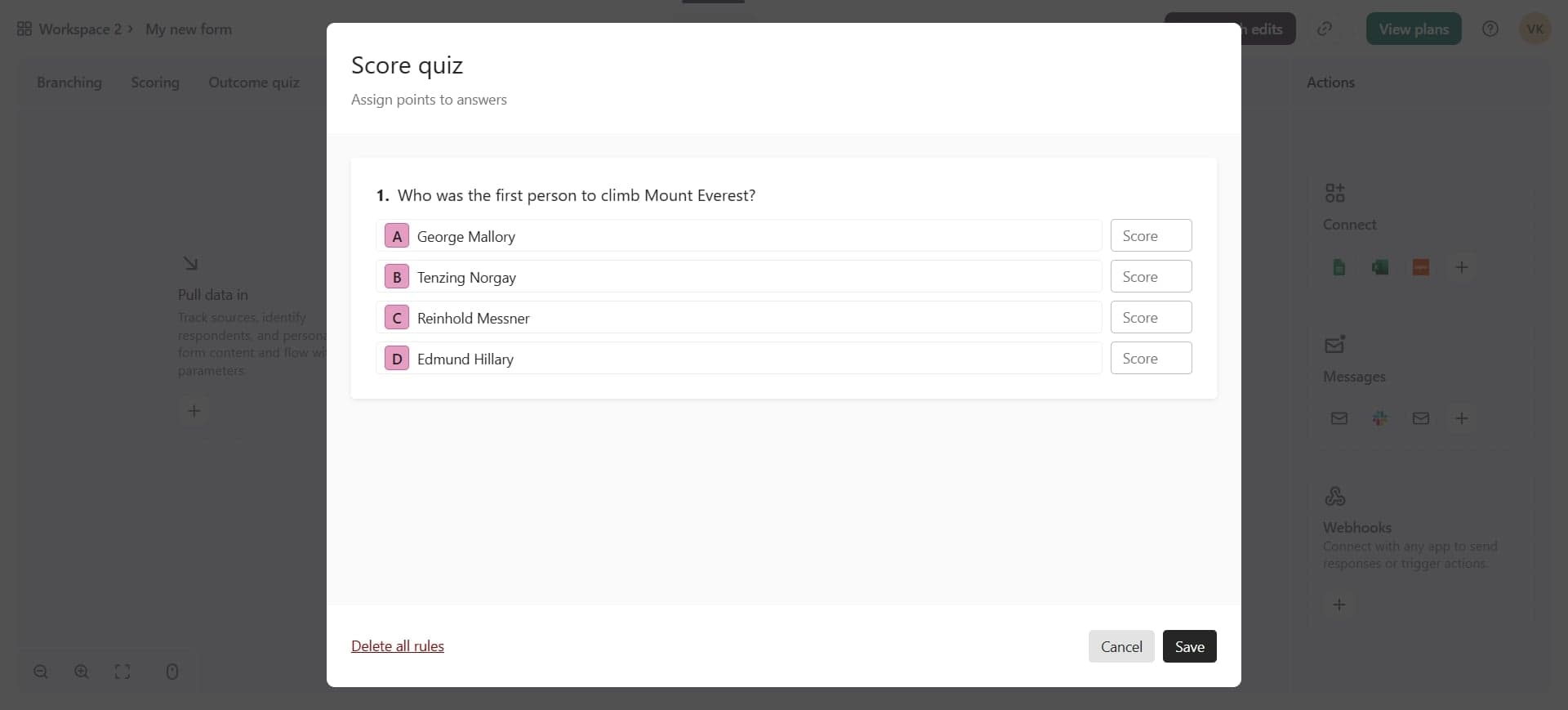Open the Slack messages integration
This screenshot has height=710, width=1568.
[1380, 418]
